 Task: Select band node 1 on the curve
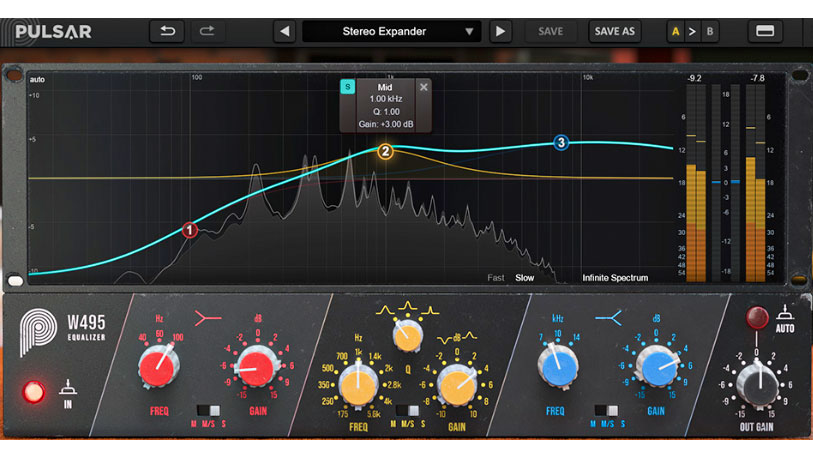click(190, 230)
